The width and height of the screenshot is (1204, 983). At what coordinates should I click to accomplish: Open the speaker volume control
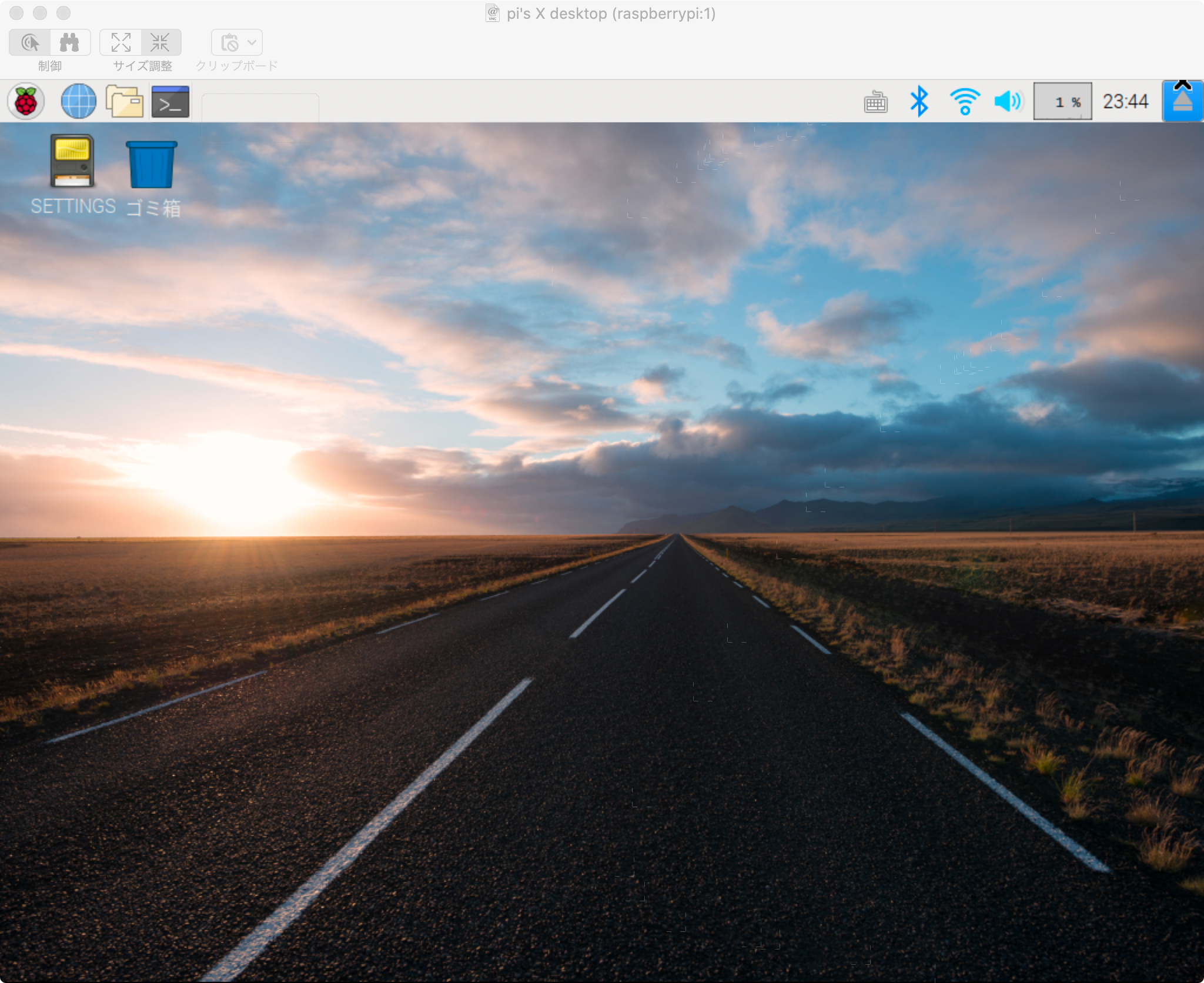point(1008,101)
